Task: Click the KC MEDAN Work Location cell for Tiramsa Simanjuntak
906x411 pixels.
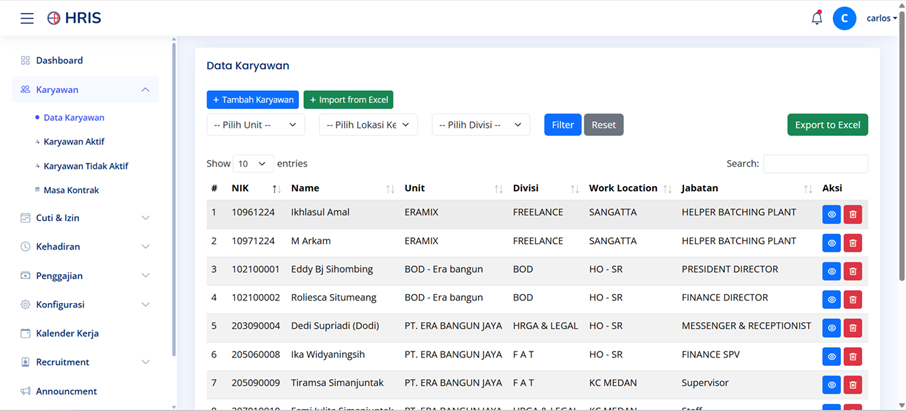Action: pos(613,383)
